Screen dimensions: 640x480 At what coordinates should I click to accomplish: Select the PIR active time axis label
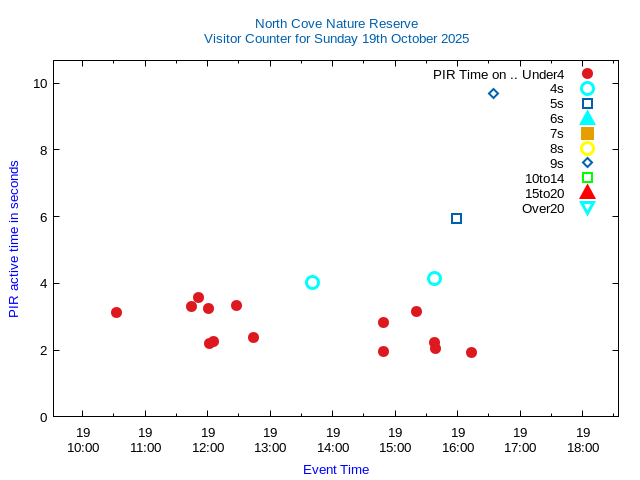(14, 239)
